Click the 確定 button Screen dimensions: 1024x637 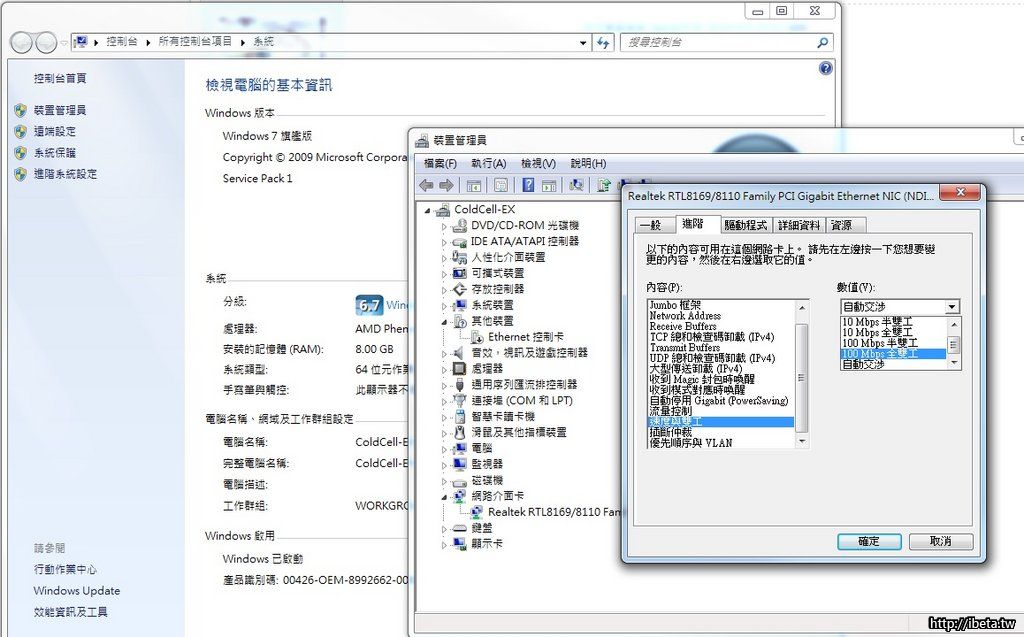(x=868, y=541)
